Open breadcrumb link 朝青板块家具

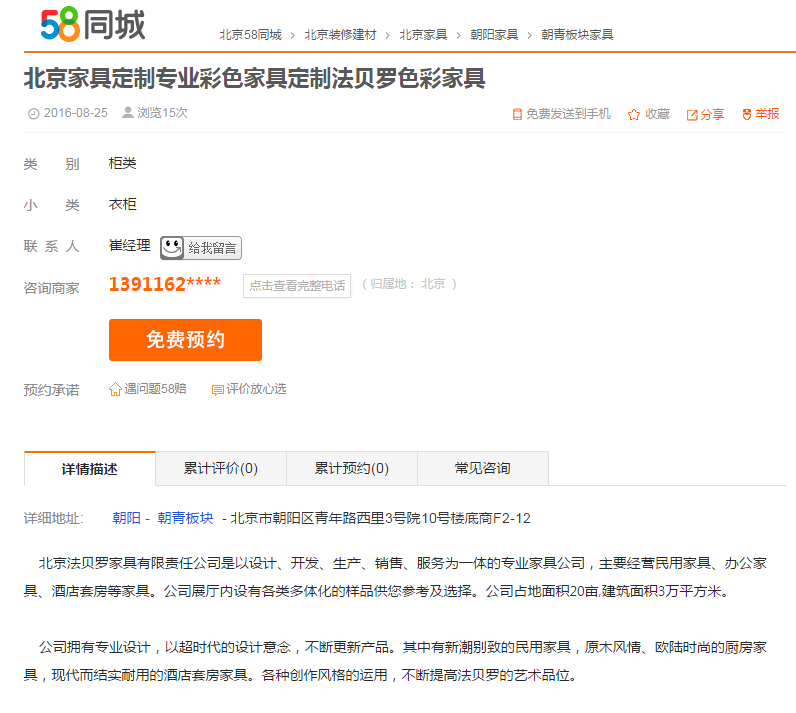pos(577,35)
